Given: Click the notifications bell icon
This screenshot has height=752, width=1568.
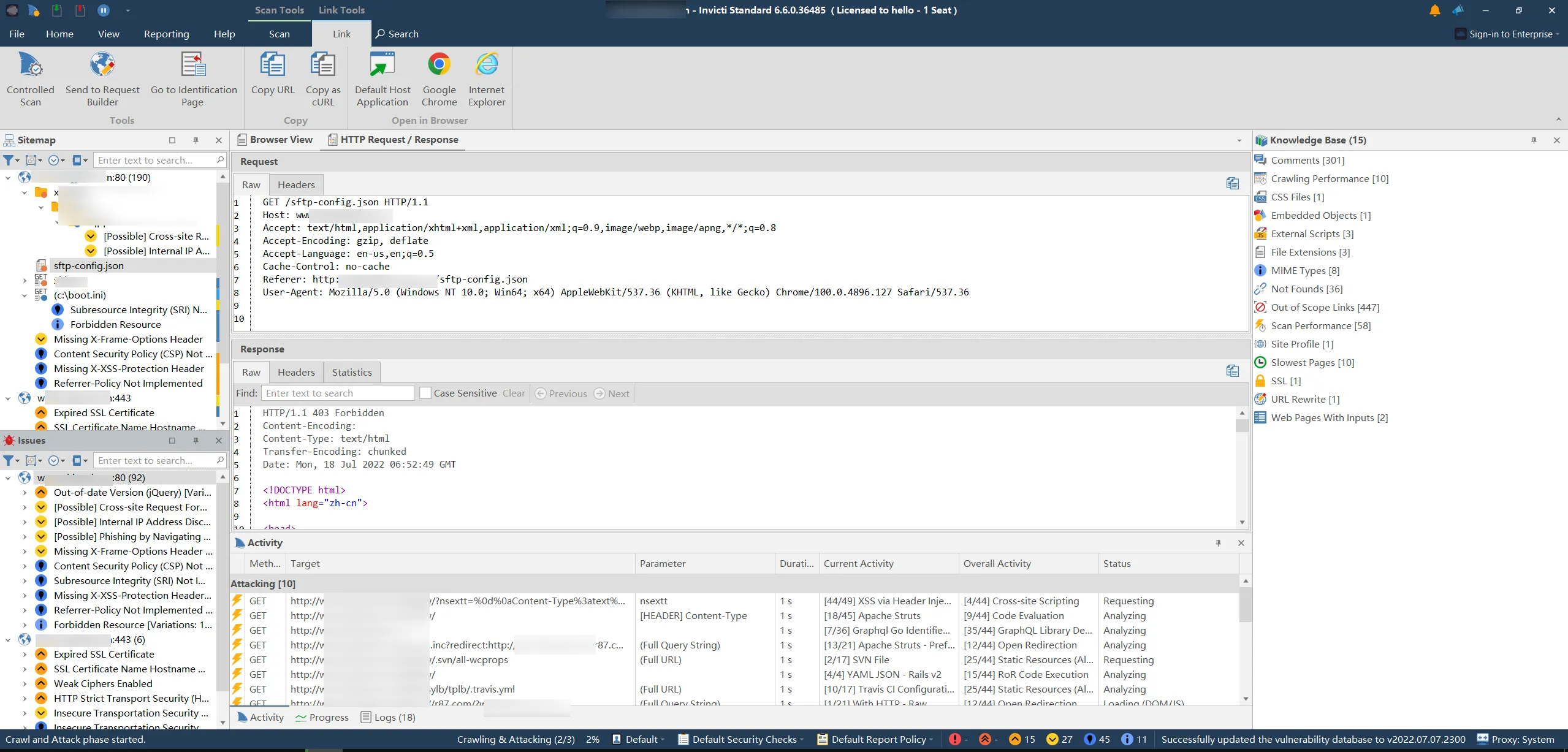Looking at the screenshot, I should click(1435, 10).
